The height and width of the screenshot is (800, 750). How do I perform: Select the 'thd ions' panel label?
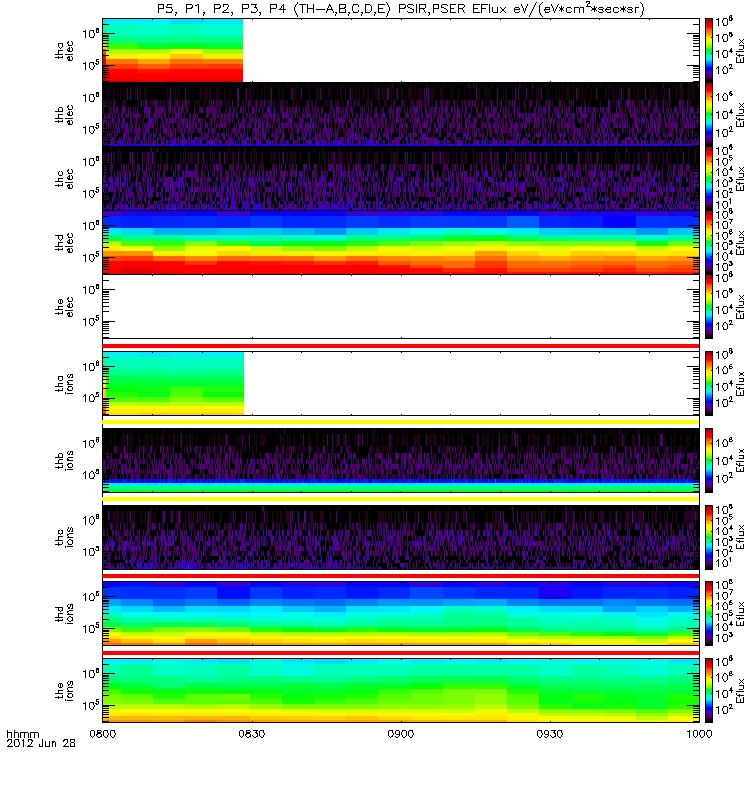(64, 613)
